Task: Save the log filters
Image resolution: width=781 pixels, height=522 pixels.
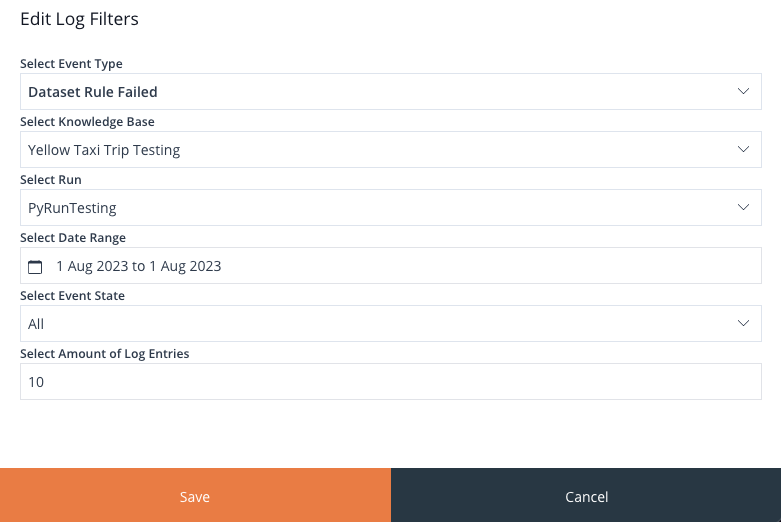Action: click(x=195, y=495)
